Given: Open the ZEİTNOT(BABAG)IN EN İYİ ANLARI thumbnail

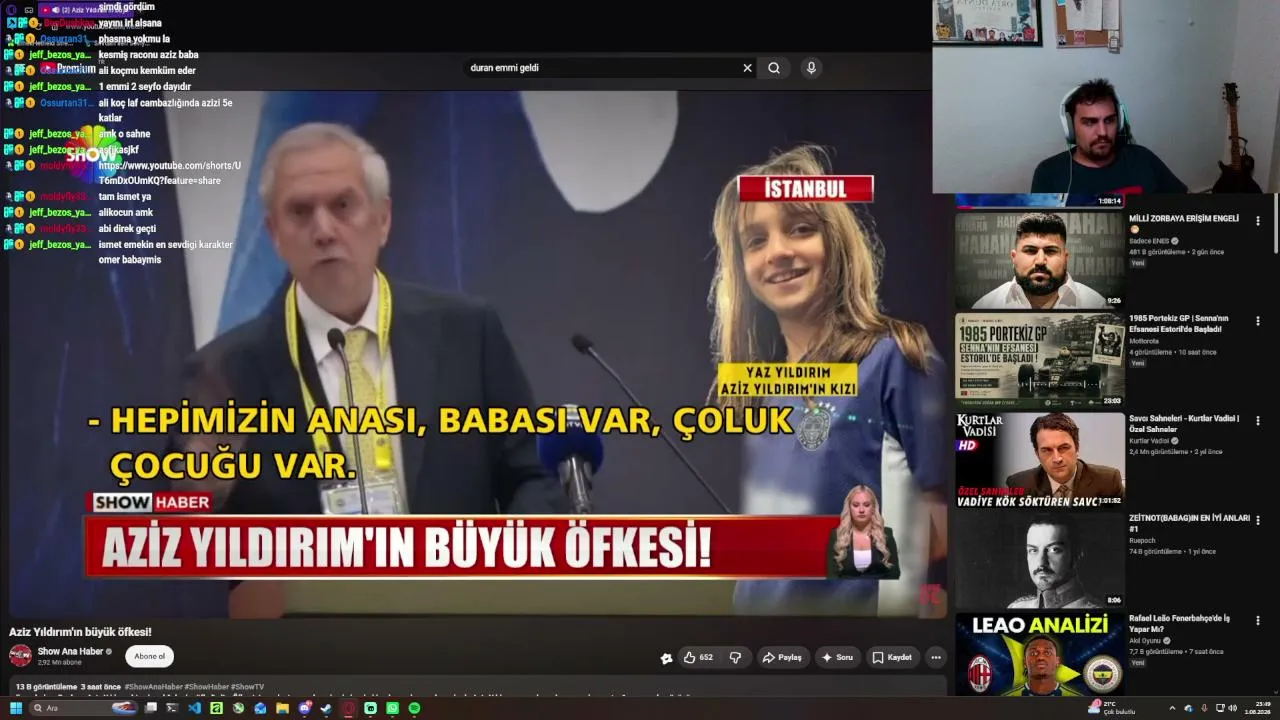Looking at the screenshot, I should click(x=1040, y=559).
